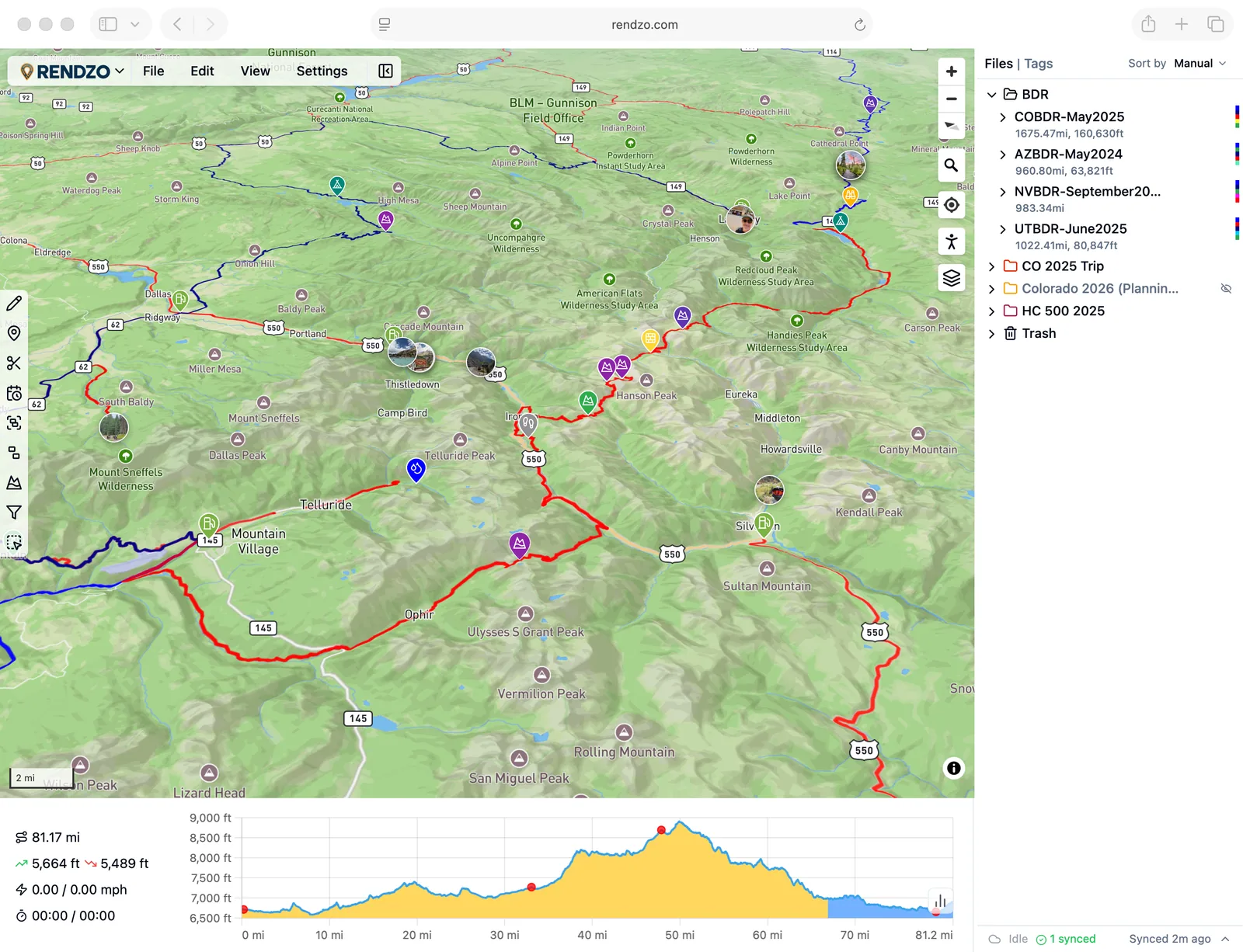
Task: Collapse the BDR folder
Action: point(992,94)
